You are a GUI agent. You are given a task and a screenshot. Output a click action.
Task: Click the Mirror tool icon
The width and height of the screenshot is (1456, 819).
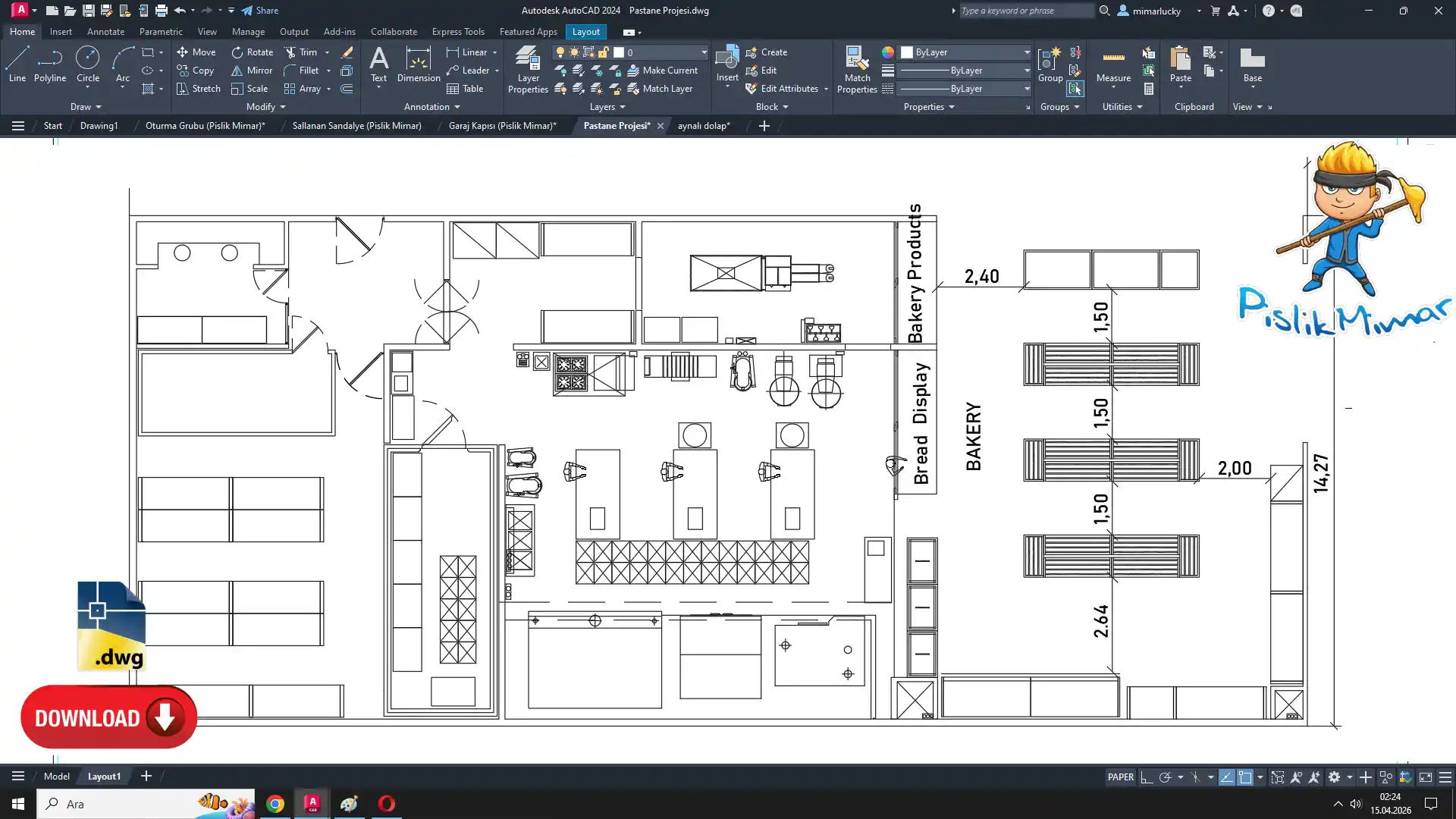[x=237, y=71]
